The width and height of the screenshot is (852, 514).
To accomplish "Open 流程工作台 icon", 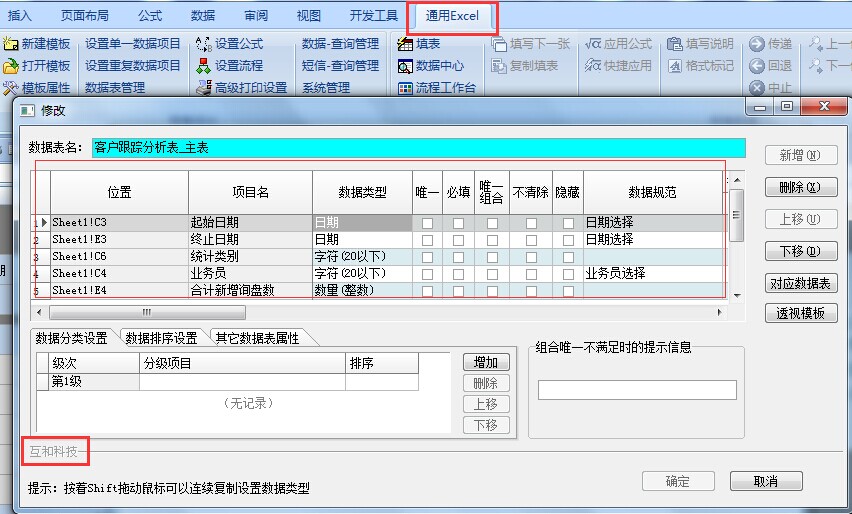I will pos(405,87).
